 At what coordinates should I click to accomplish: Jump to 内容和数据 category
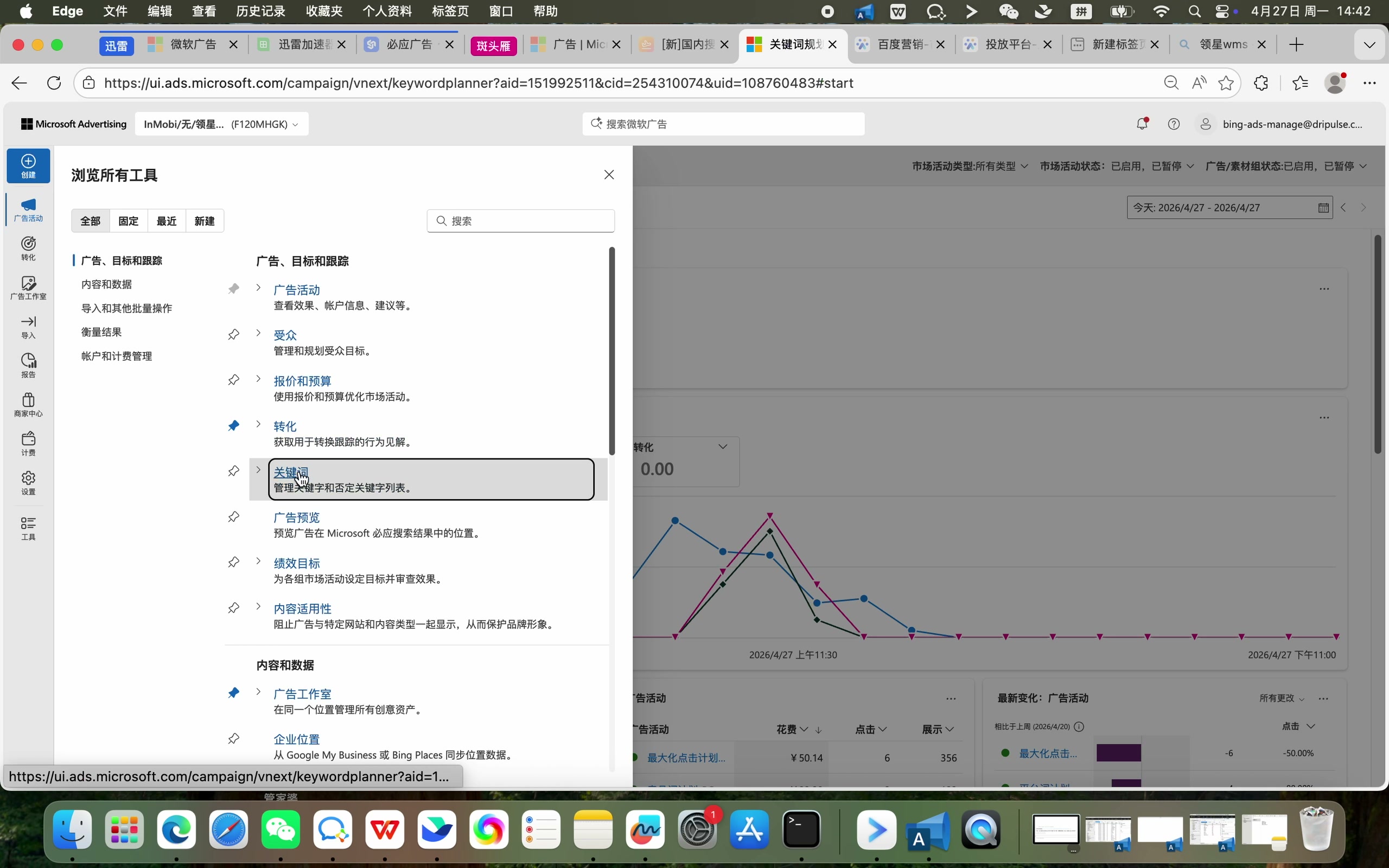[x=107, y=284]
